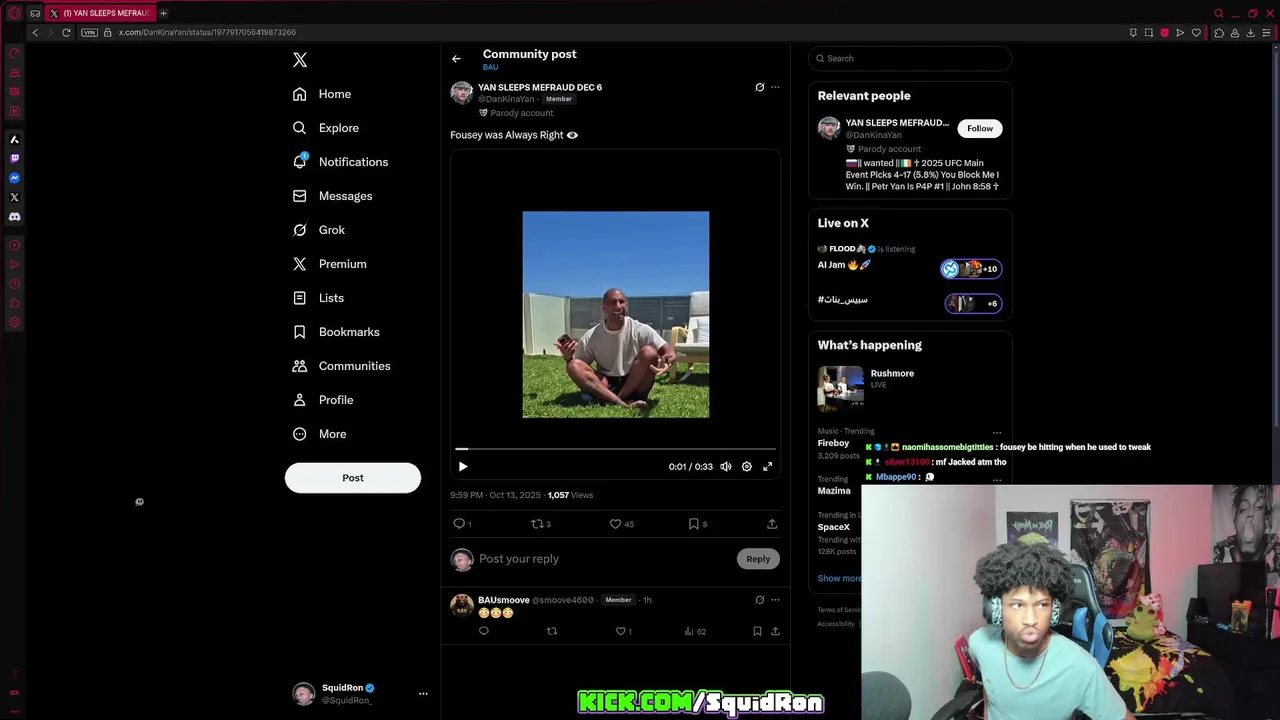Open Messenger in Opera sidebar
This screenshot has height=720, width=1280.
pos(14,178)
